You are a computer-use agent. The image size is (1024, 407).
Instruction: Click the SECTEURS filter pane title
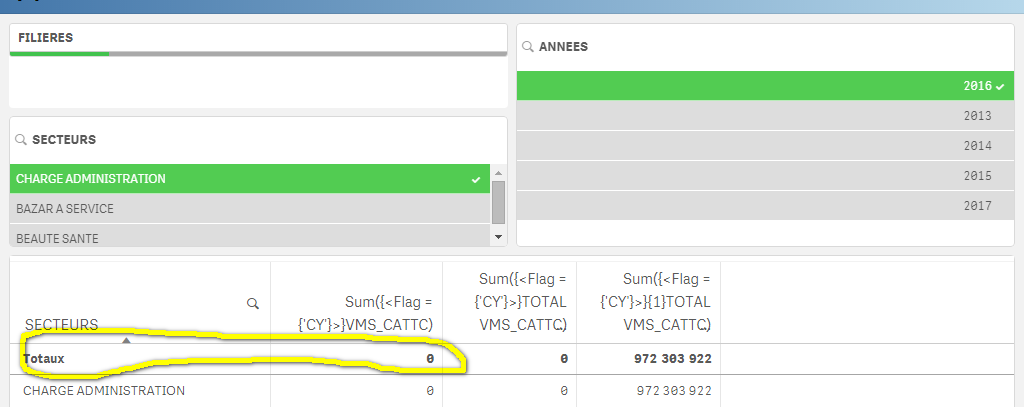(x=64, y=140)
